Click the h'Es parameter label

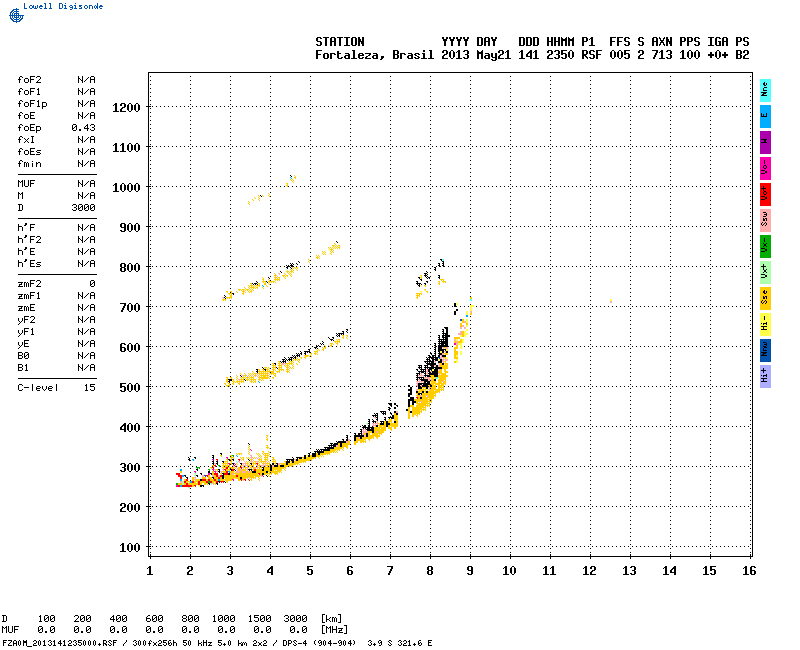(29, 264)
